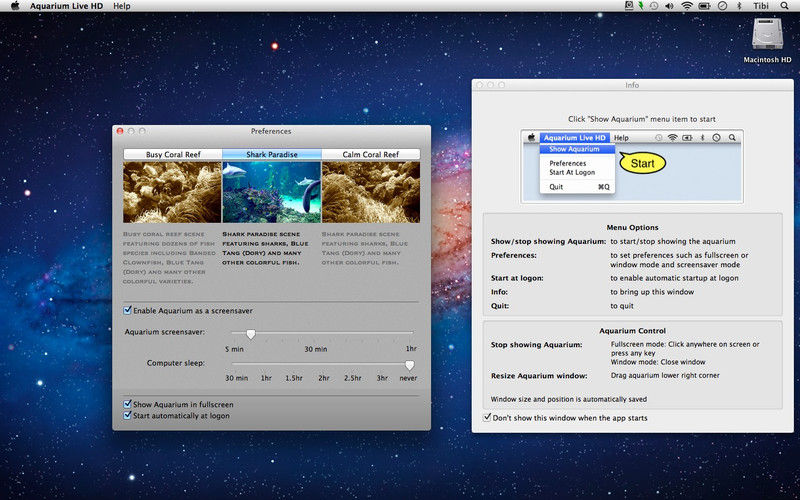Click the Info window title bar text
The image size is (800, 500).
[632, 85]
